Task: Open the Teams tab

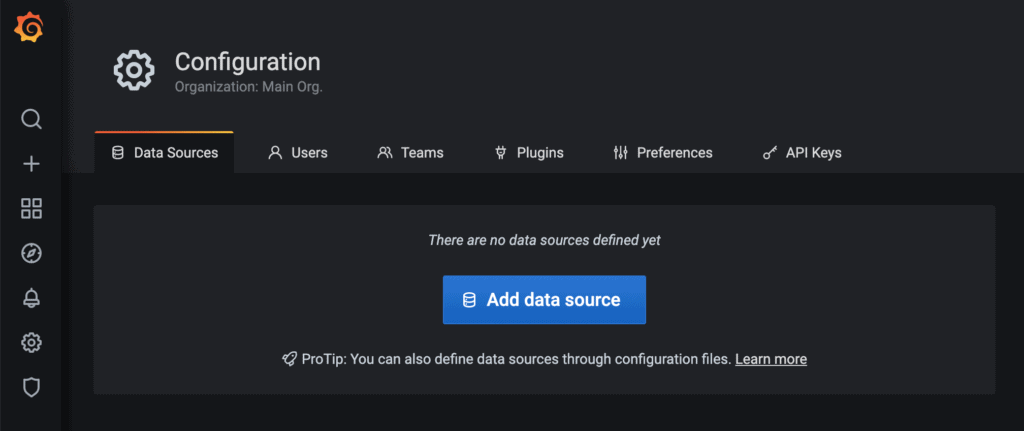Action: pos(410,153)
